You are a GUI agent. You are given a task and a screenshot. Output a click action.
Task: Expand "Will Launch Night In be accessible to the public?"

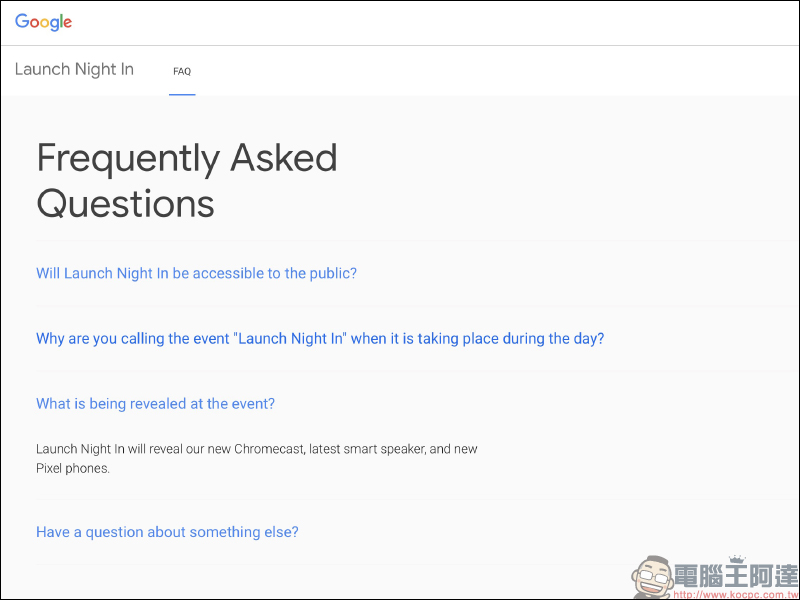pyautogui.click(x=196, y=273)
